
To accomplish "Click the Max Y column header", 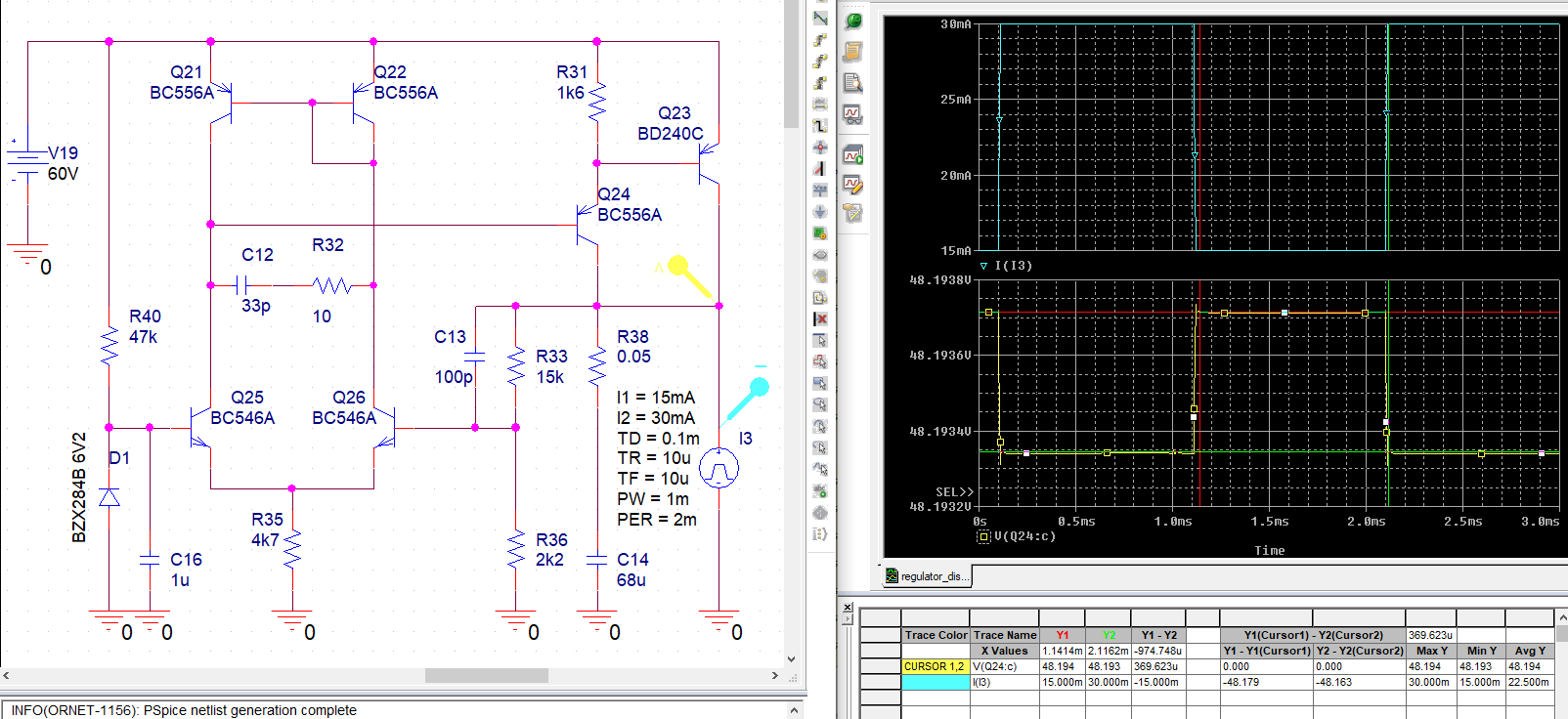I will pyautogui.click(x=1431, y=651).
